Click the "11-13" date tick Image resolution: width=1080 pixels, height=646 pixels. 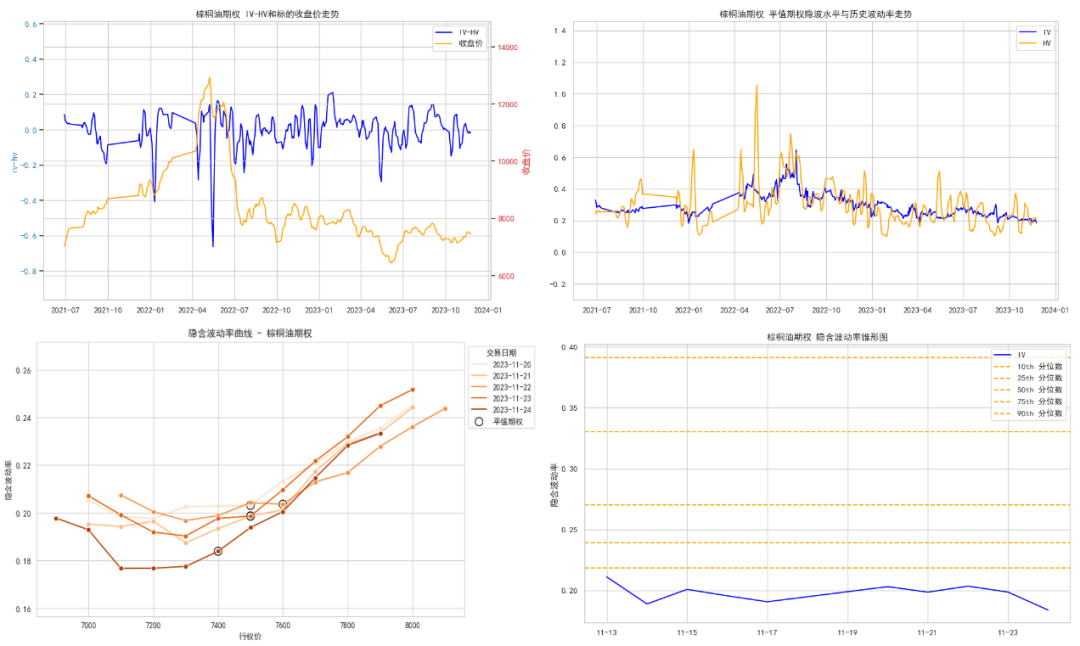click(x=607, y=632)
